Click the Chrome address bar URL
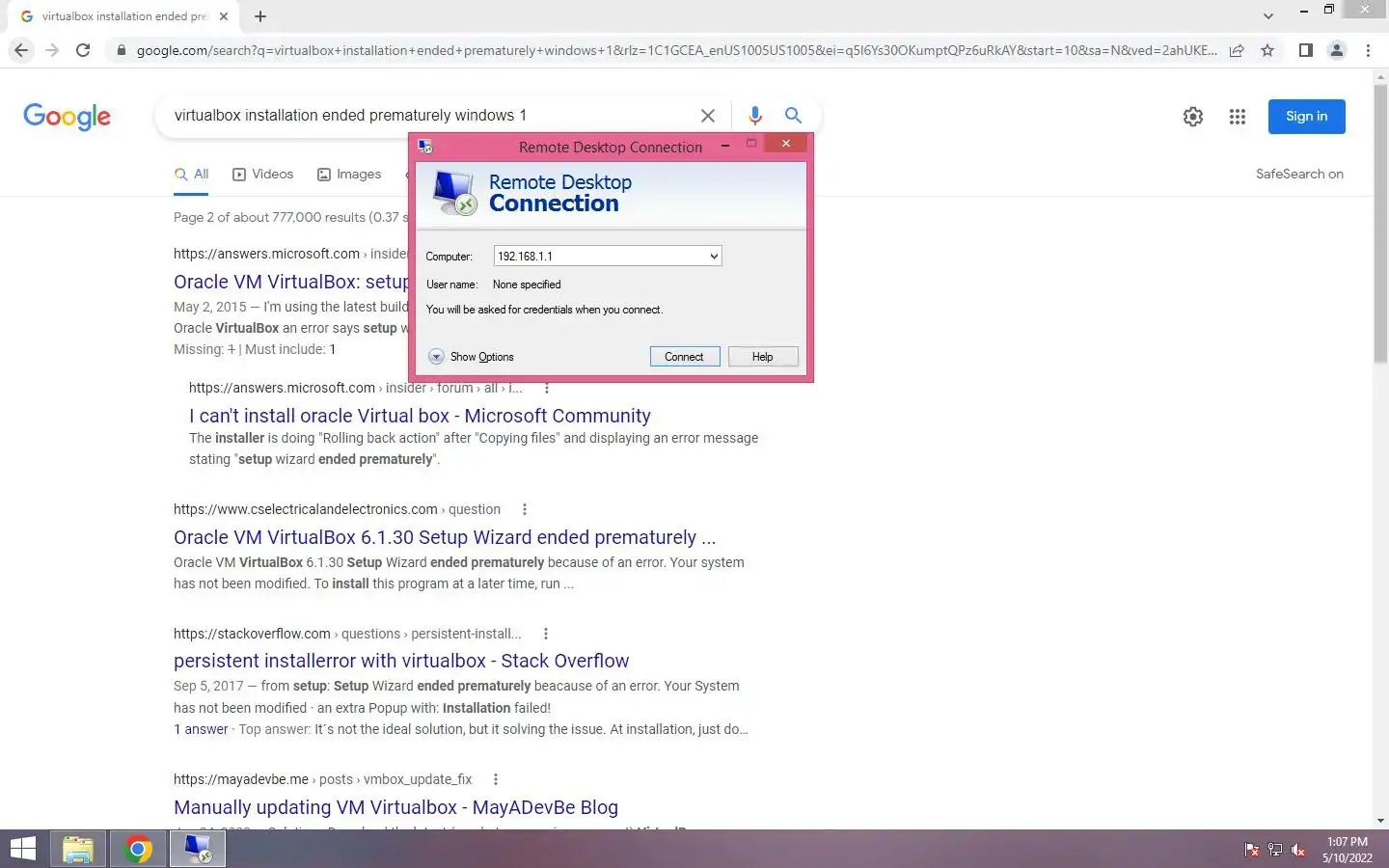 click(675, 50)
